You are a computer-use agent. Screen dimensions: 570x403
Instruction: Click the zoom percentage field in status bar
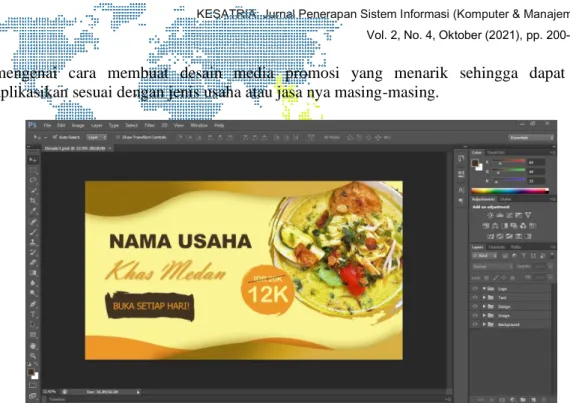(49, 392)
